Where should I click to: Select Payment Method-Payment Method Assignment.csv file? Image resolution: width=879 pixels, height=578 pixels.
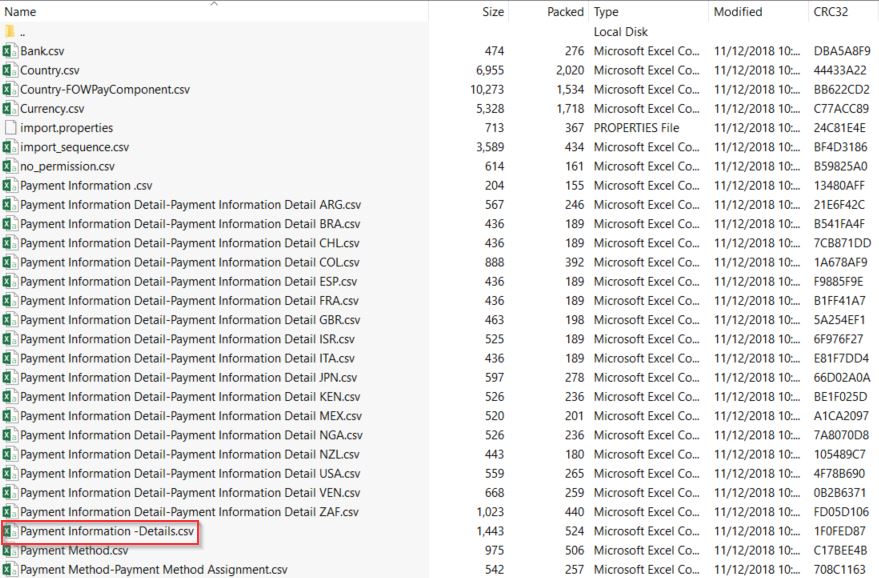point(154,570)
